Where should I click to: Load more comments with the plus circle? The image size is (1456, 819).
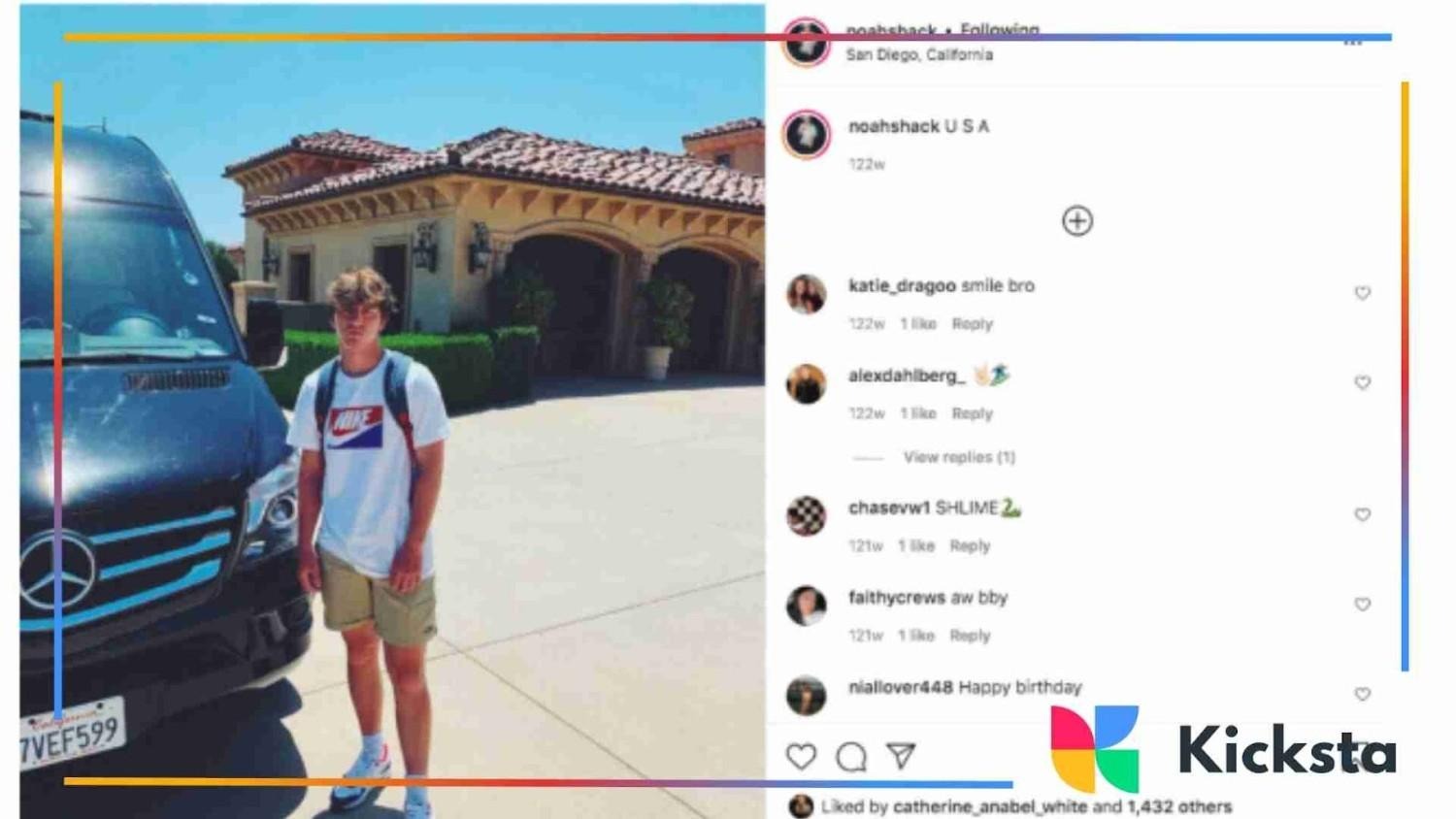pos(1076,221)
